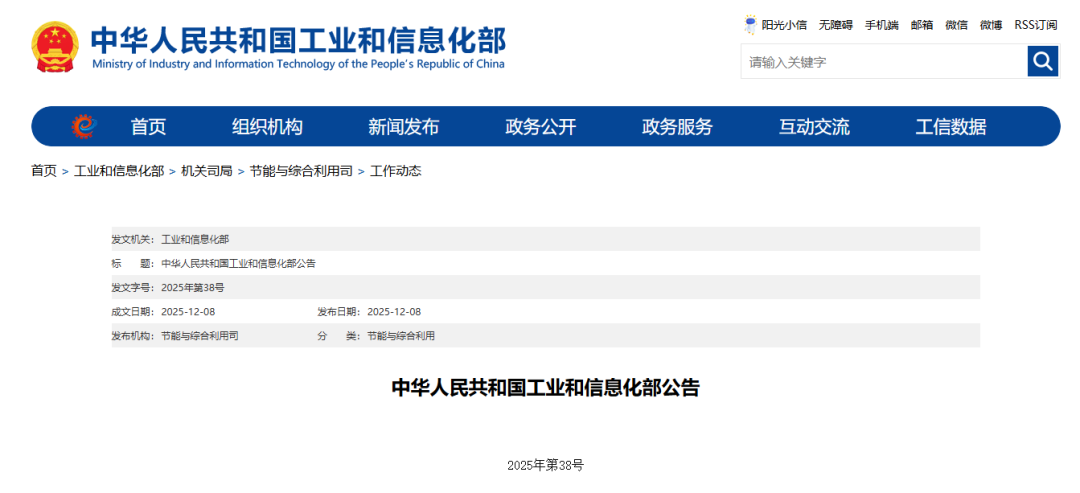Click the red swirl icon in navigation bar
The image size is (1080, 493).
(x=84, y=127)
